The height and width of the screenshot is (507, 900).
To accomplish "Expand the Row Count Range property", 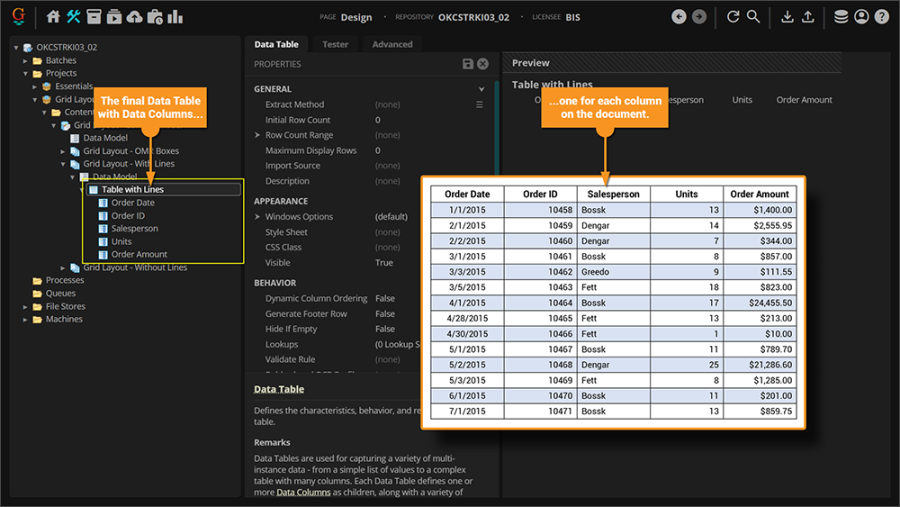I will tap(257, 135).
